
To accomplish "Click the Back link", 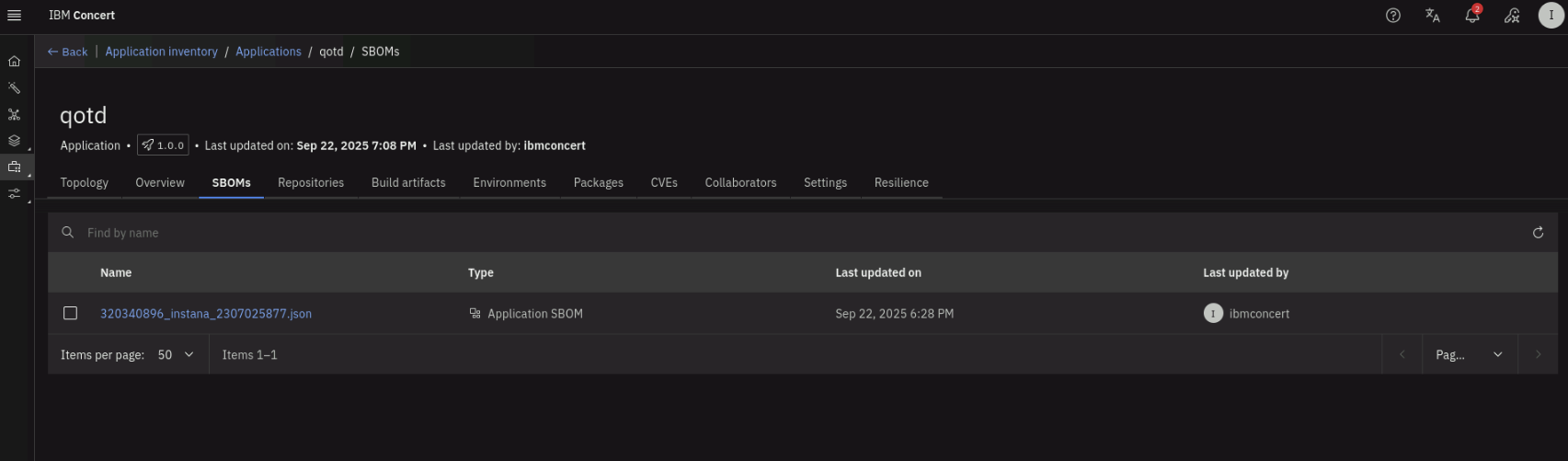I will [x=67, y=52].
